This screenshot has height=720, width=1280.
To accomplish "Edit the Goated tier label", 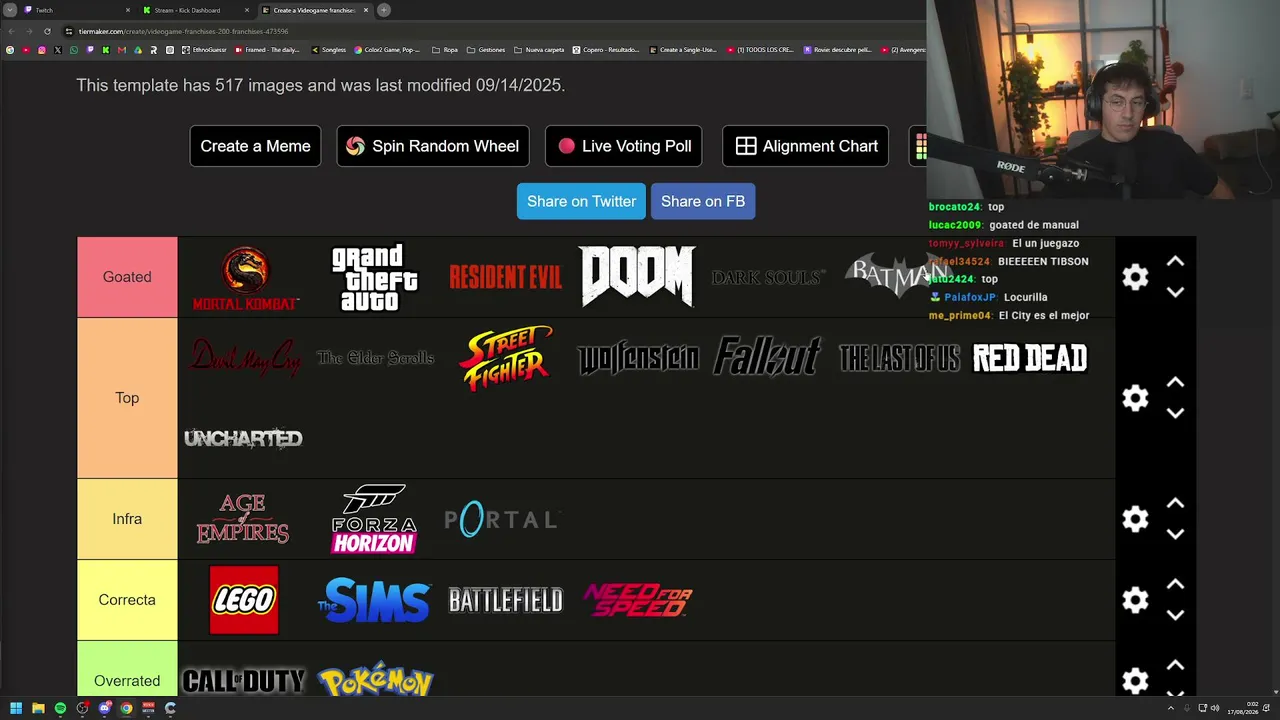I will [x=127, y=277].
